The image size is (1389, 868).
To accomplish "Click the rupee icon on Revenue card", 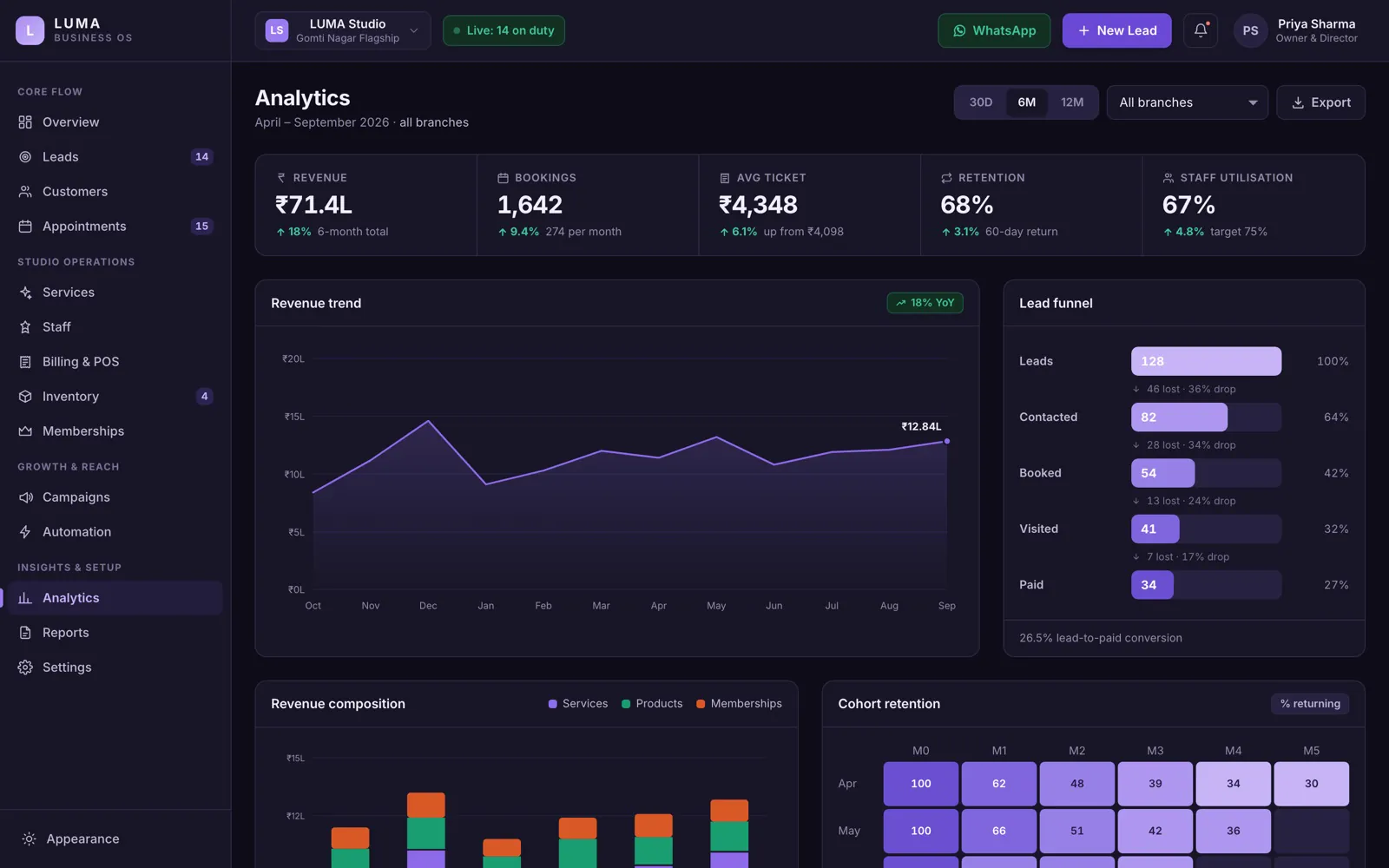I will [x=281, y=178].
